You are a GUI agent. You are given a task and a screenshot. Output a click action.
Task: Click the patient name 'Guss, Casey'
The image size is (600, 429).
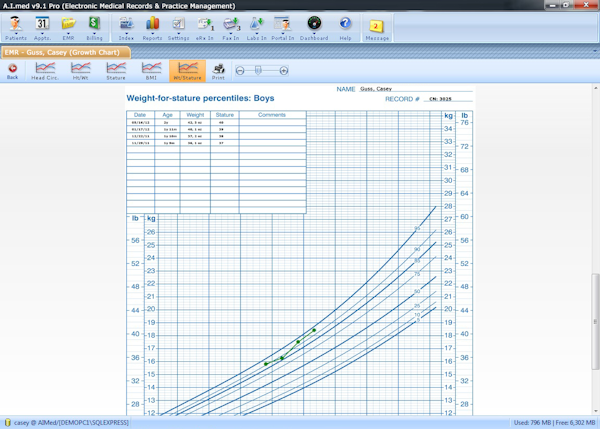click(376, 89)
